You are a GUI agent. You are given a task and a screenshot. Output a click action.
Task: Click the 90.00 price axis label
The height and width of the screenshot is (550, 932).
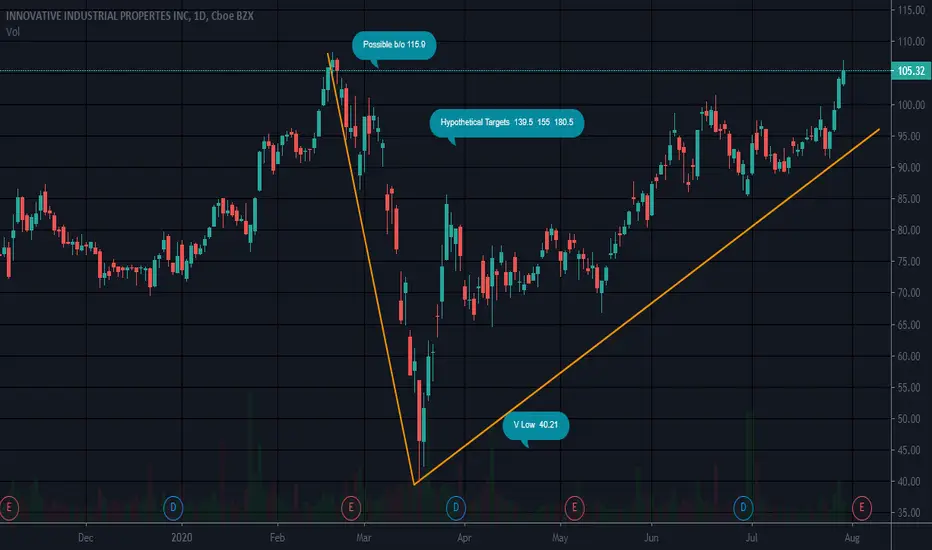[x=911, y=168]
